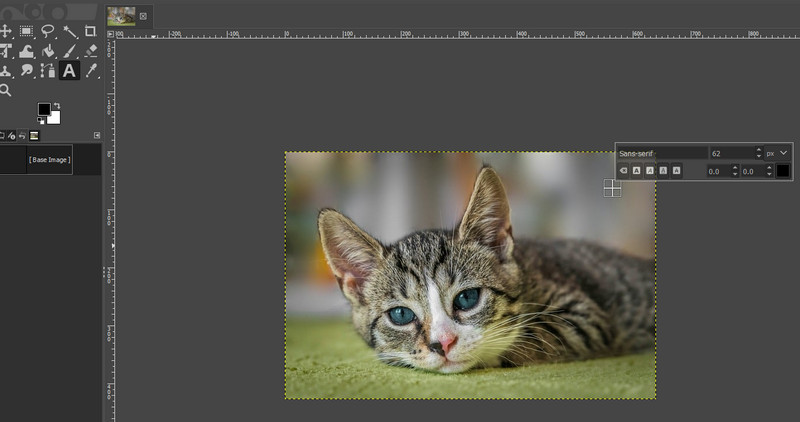Image resolution: width=800 pixels, height=422 pixels.
Task: Select the kitten image thumbnail tab
Action: click(121, 16)
